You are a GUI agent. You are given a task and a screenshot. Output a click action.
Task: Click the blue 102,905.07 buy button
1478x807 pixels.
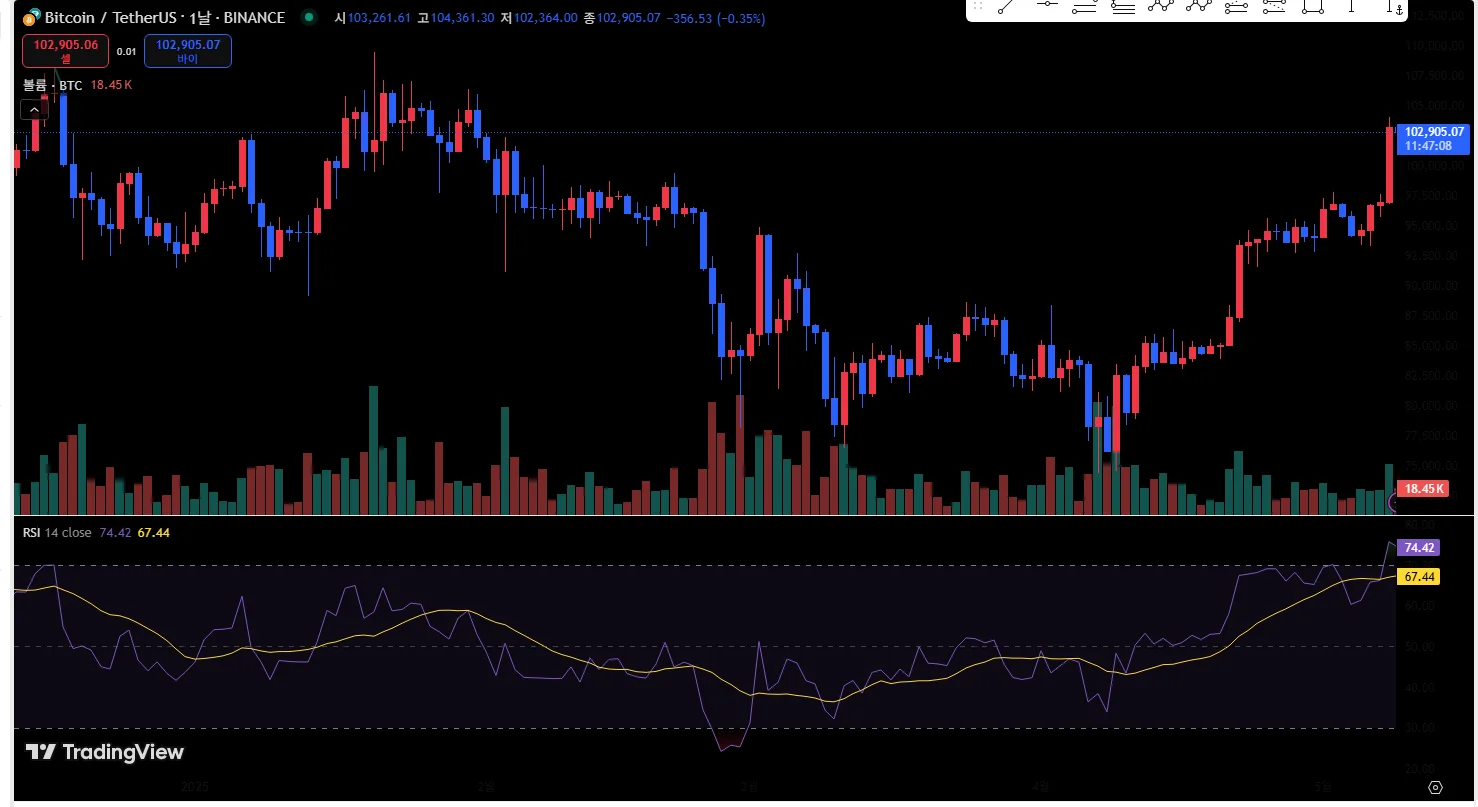[x=188, y=51]
